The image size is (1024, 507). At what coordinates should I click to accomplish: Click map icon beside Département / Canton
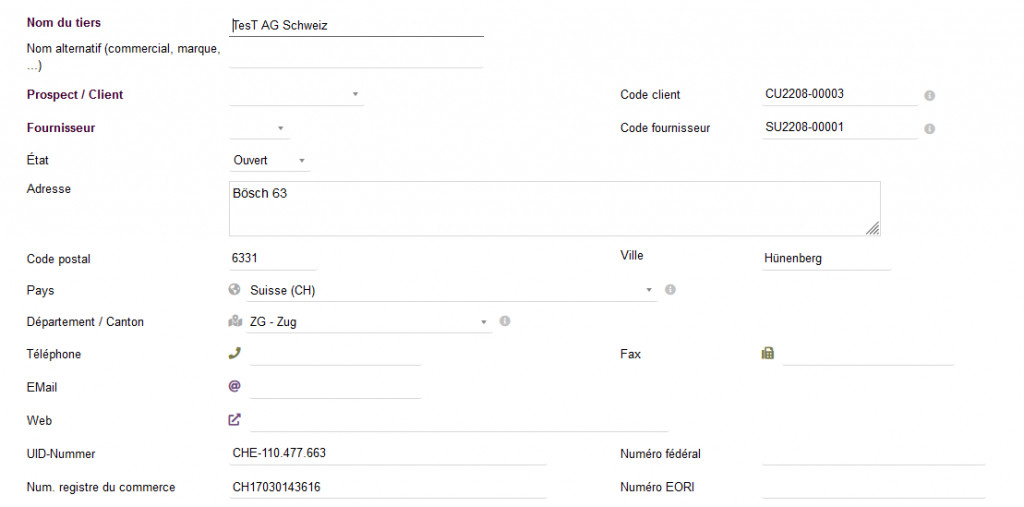pos(235,322)
